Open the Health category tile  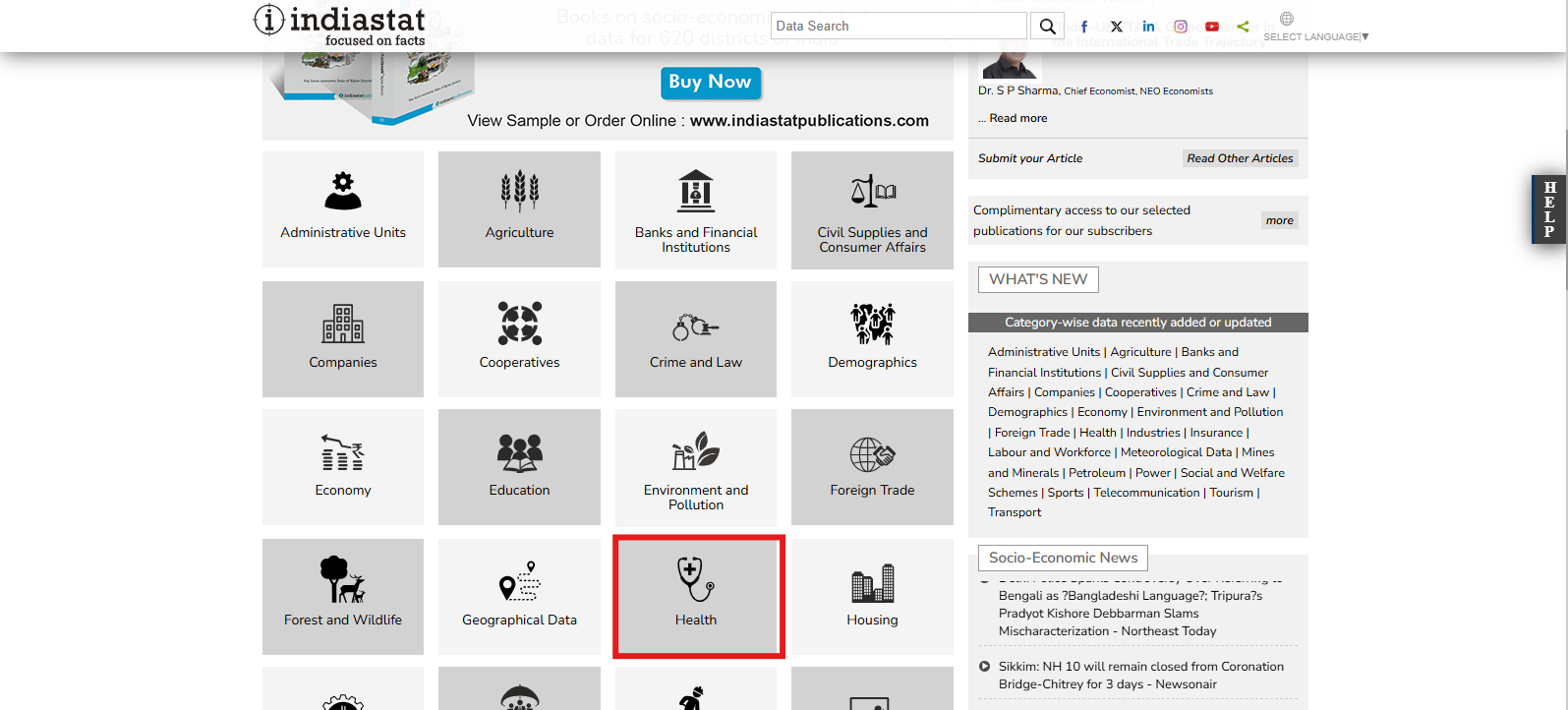pos(696,596)
